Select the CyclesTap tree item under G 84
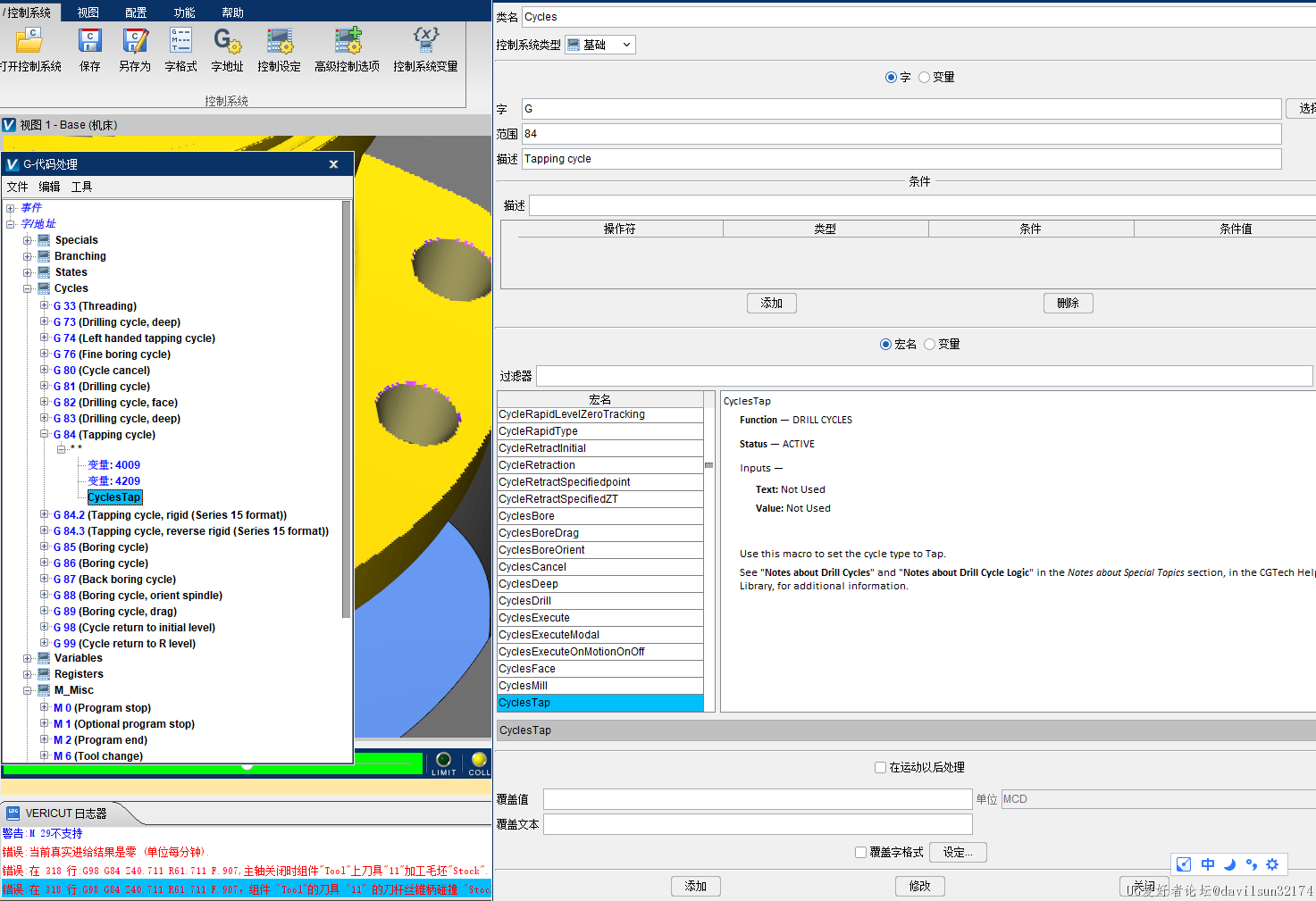Screen dimensions: 1316x901 [x=114, y=497]
